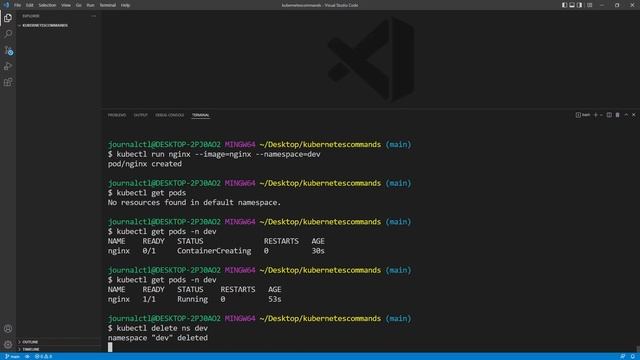Click the 'ContainerCreating' status value

coord(214,251)
